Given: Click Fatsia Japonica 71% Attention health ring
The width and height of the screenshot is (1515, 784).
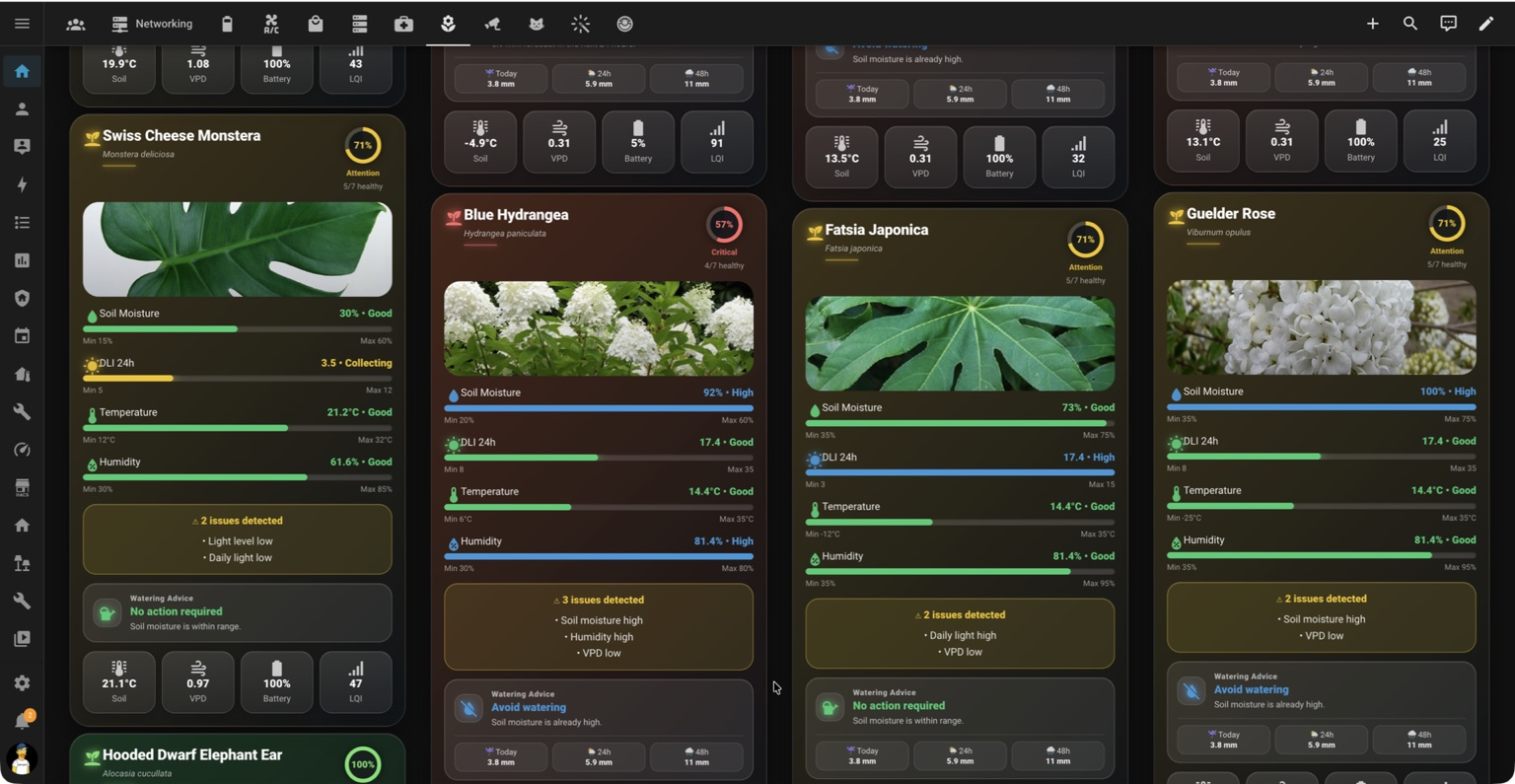Looking at the screenshot, I should [1085, 240].
